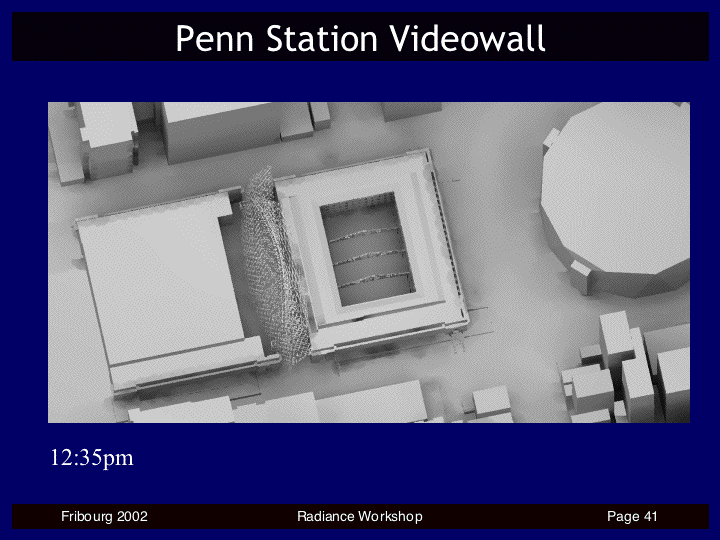Select the small block building, bottom center

tap(492, 402)
